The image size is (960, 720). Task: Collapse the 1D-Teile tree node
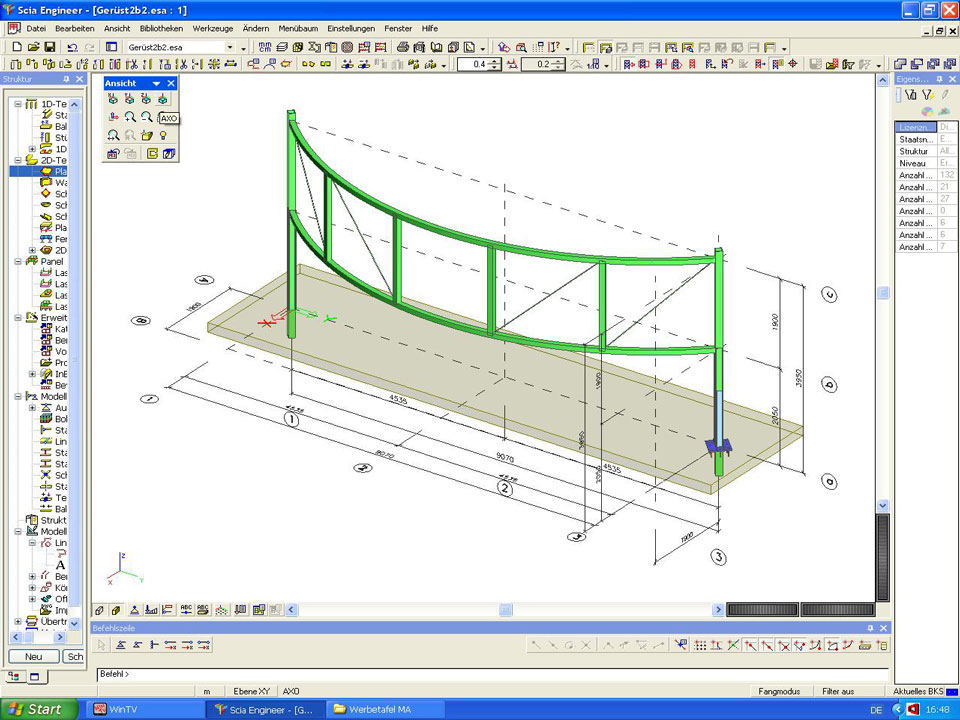(x=18, y=104)
